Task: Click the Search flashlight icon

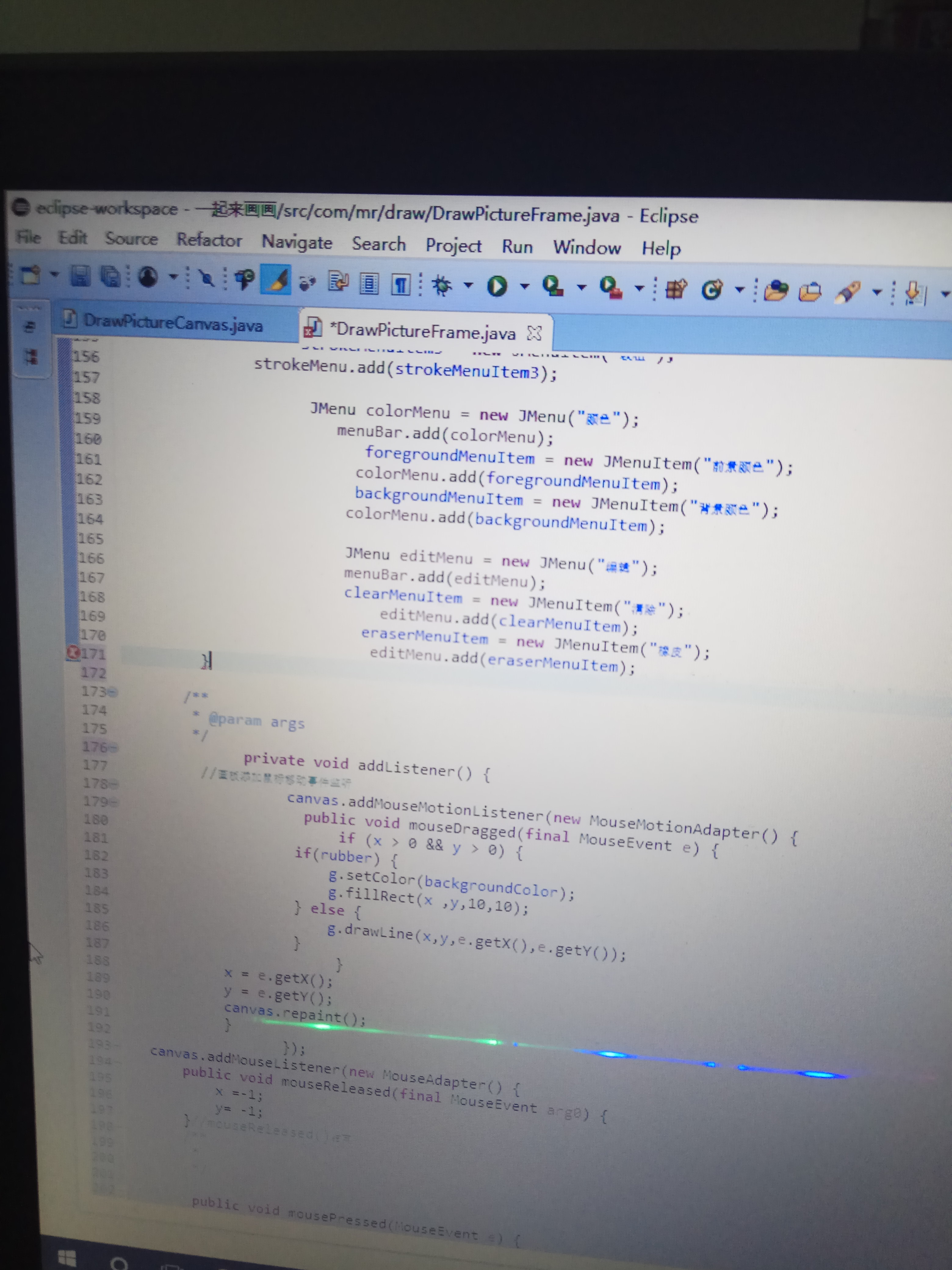Action: tap(848, 292)
